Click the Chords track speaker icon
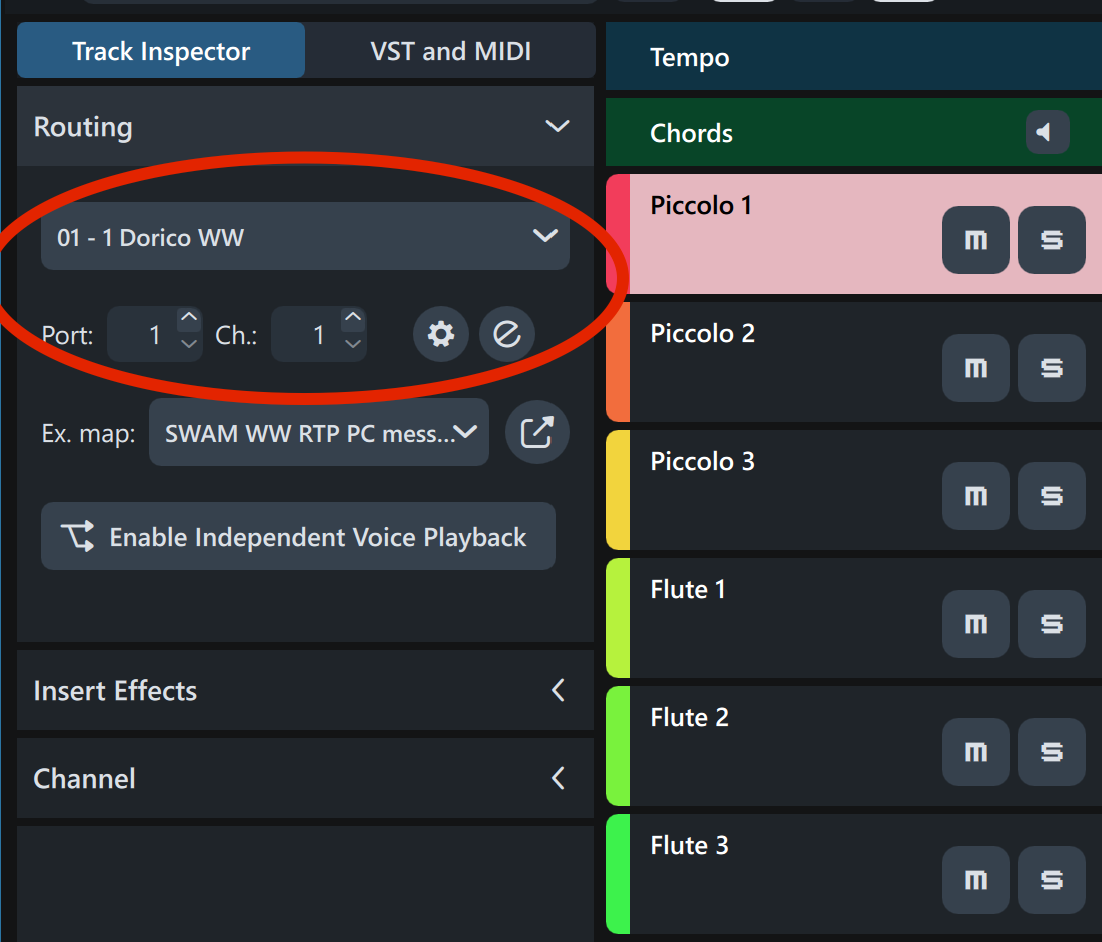Screen dimensions: 1102x942 (x=1047, y=132)
